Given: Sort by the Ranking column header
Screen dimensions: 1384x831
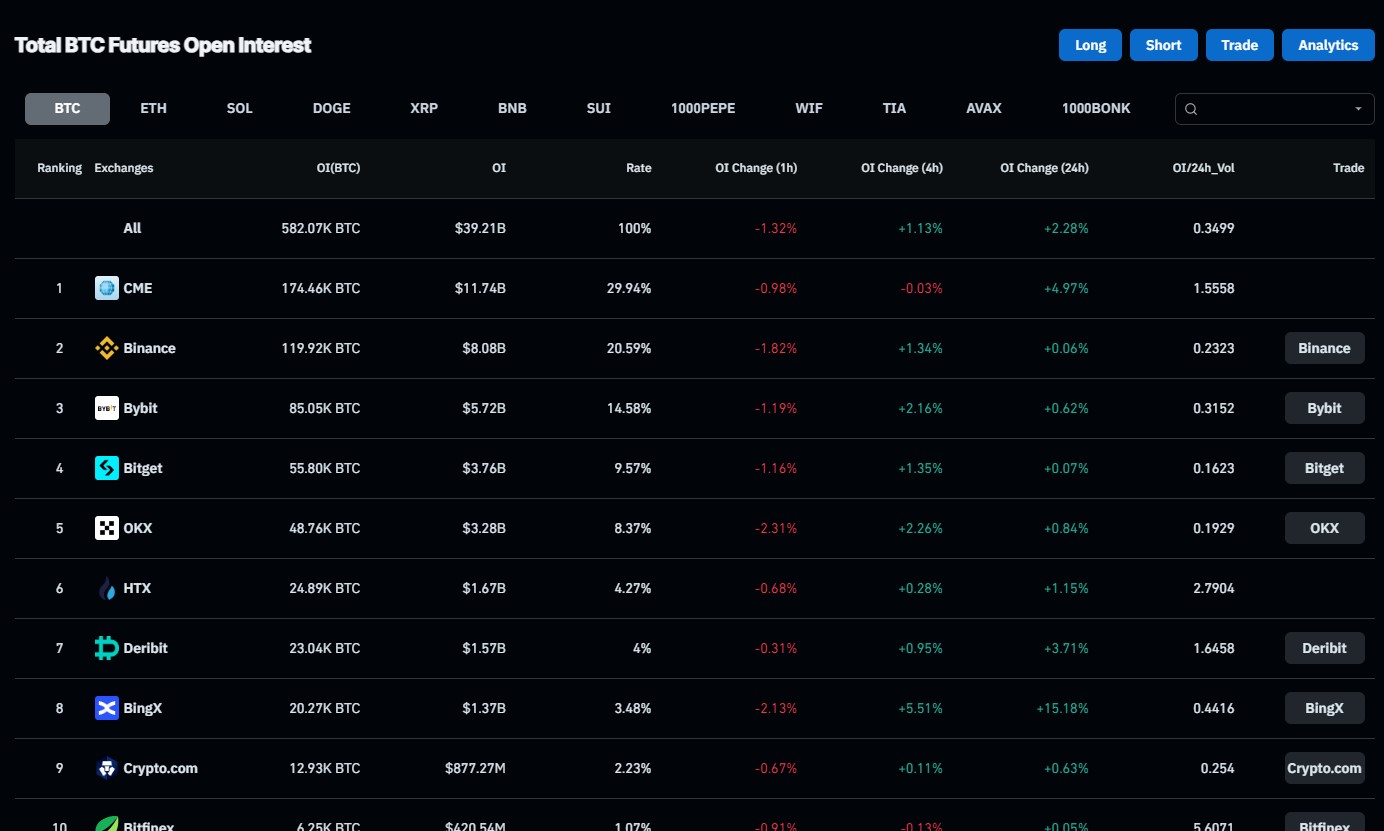Looking at the screenshot, I should 59,168.
